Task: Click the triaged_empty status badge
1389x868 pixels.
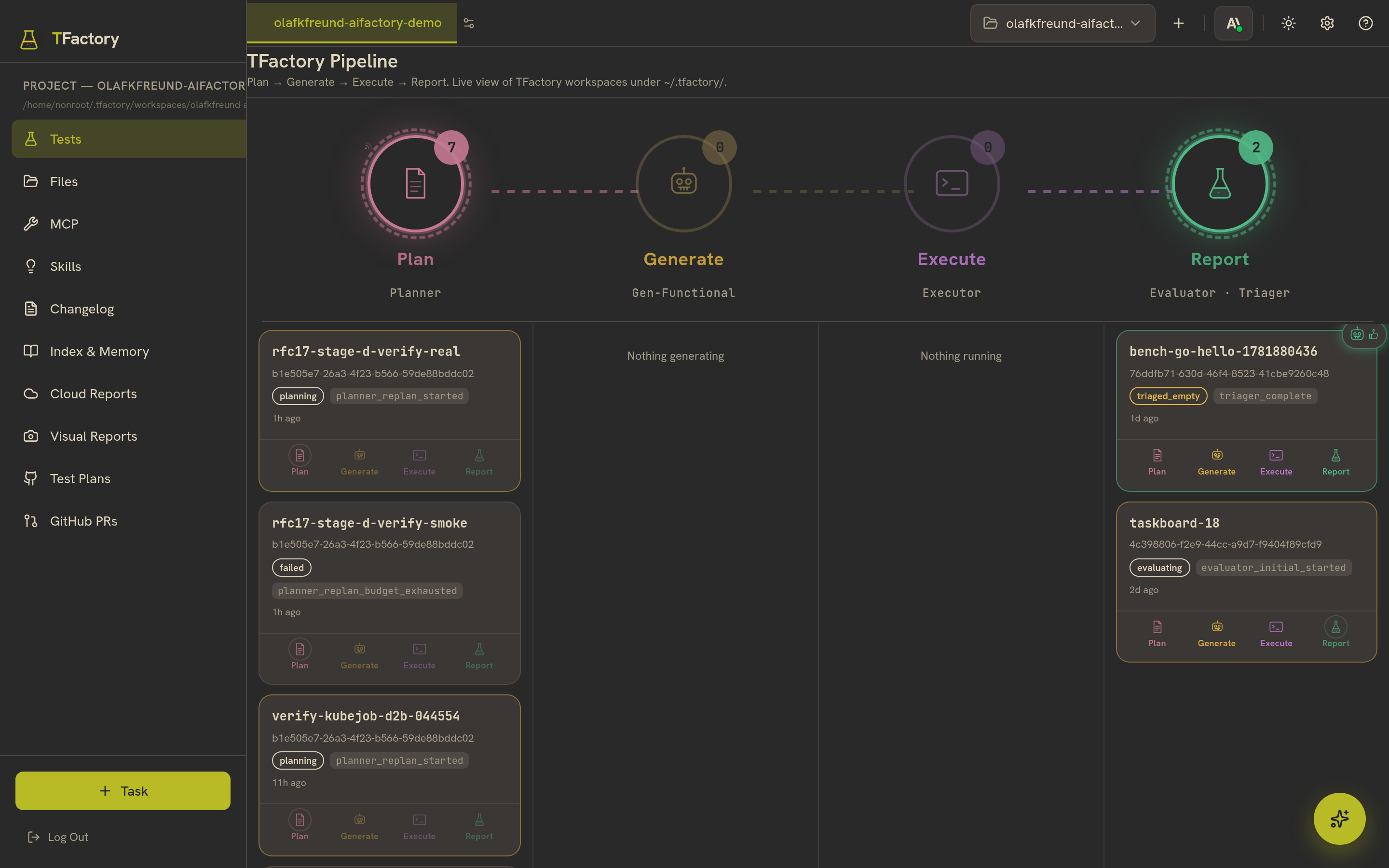Action: [x=1168, y=395]
